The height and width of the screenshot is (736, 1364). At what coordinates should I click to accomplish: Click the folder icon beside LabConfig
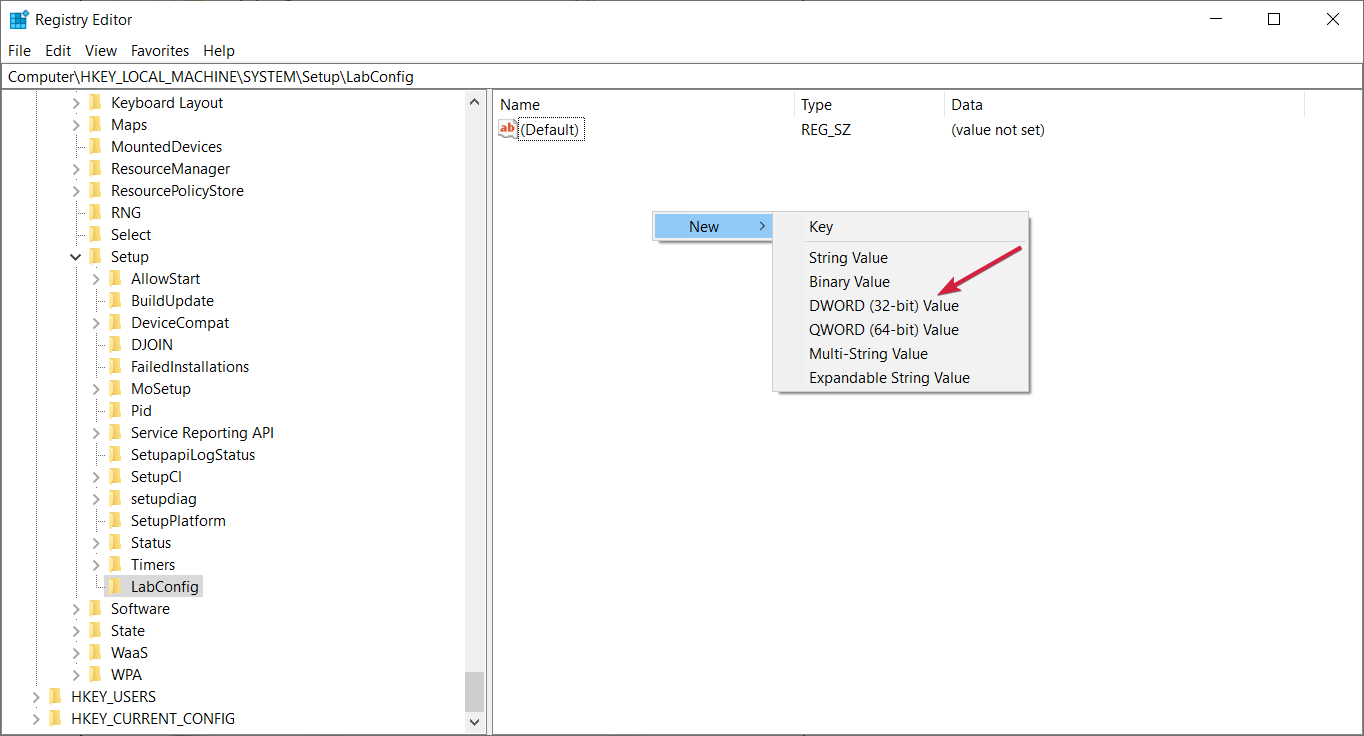[115, 586]
